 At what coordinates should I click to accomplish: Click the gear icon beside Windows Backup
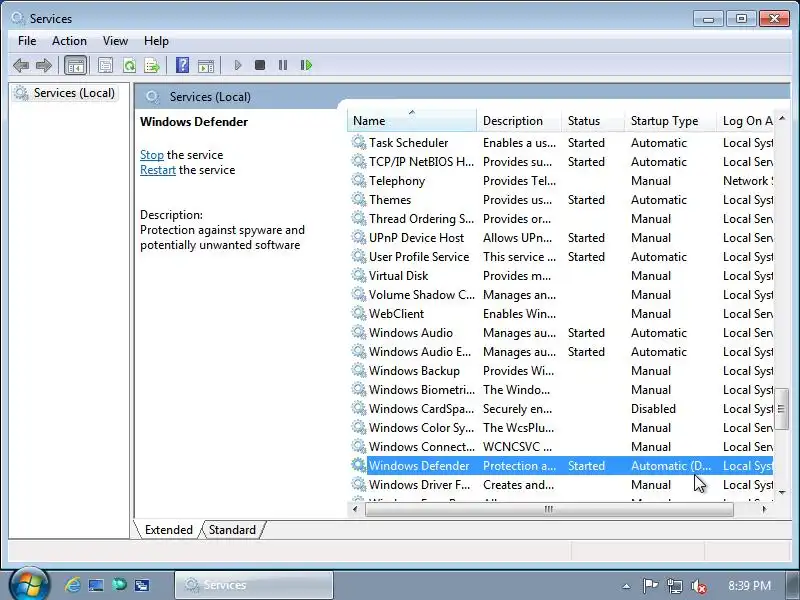(x=359, y=370)
